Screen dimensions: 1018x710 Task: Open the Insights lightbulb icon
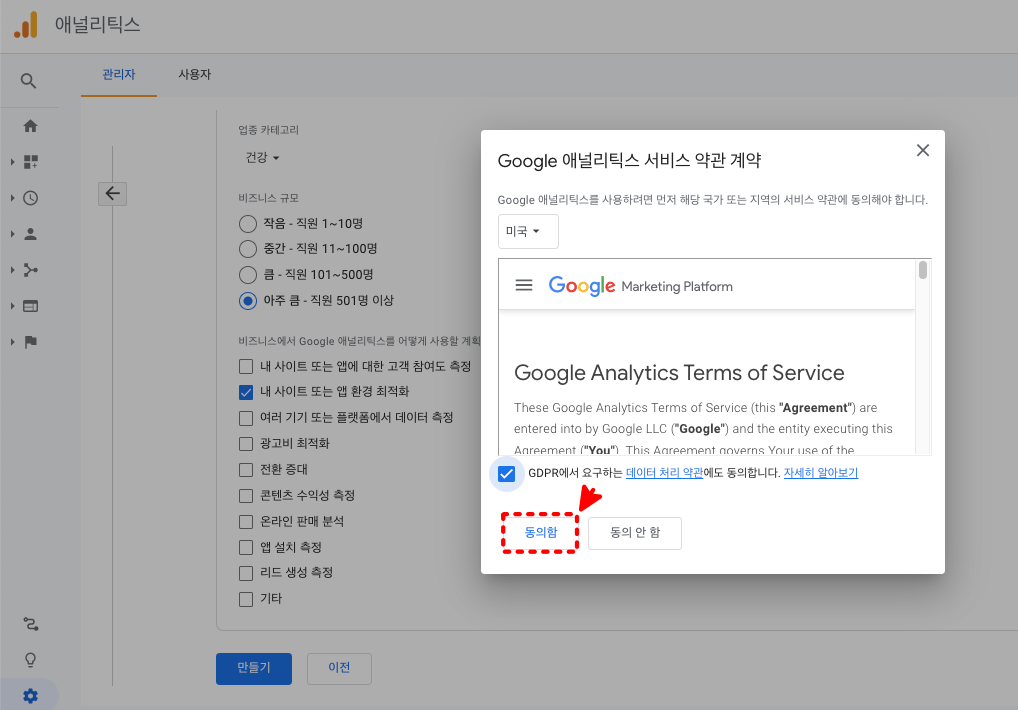coord(30,659)
